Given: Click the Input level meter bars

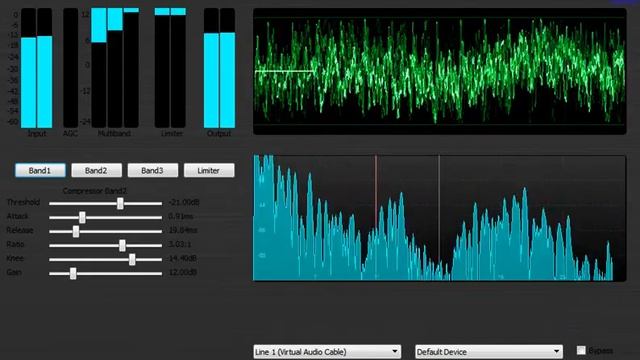Looking at the screenshot, I should point(36,68).
